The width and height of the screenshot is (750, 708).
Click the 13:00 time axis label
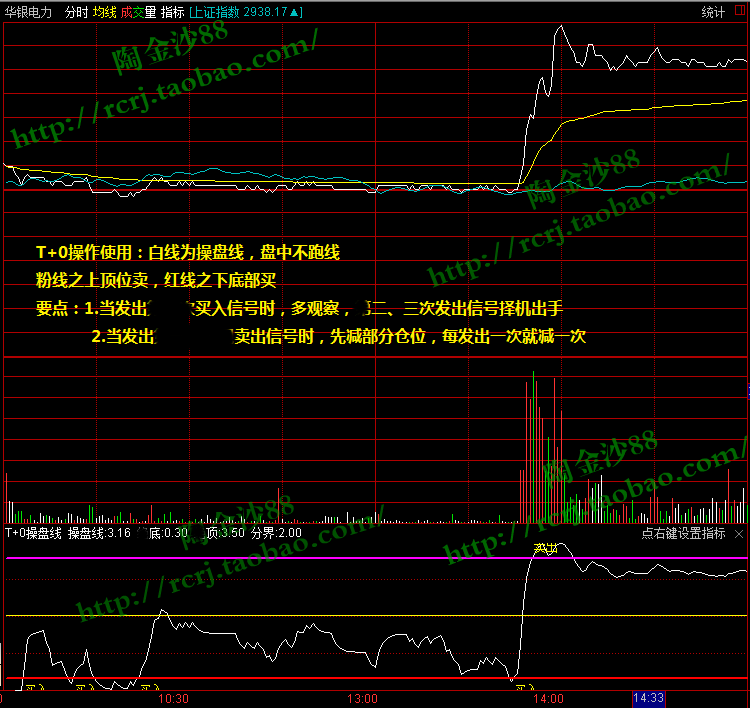361,698
